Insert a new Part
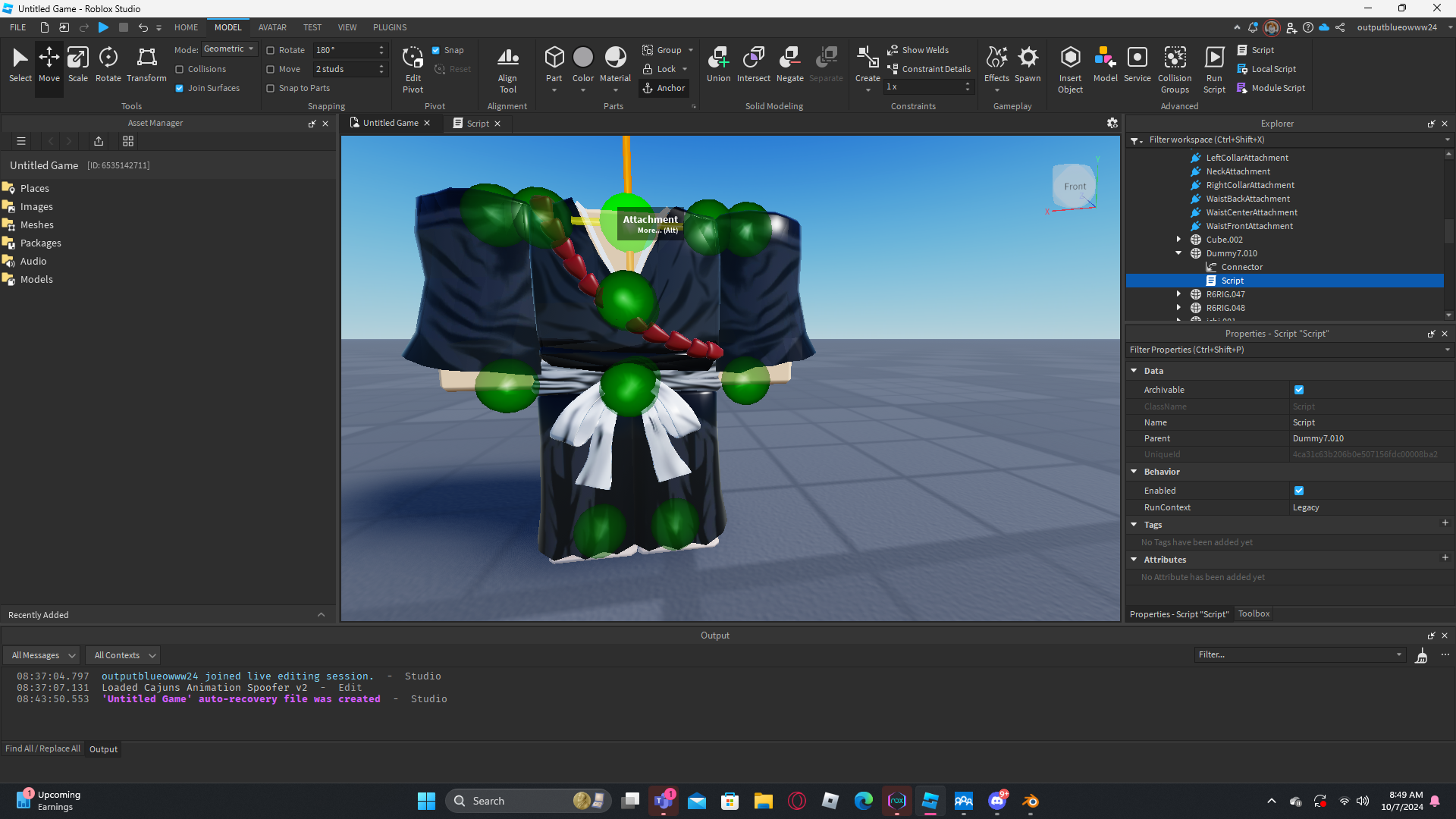 (x=554, y=59)
